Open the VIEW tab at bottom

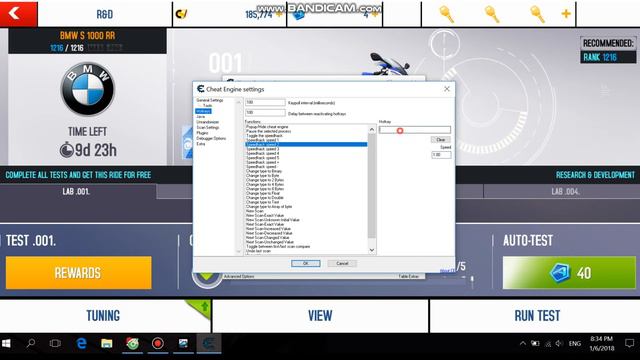[320, 316]
